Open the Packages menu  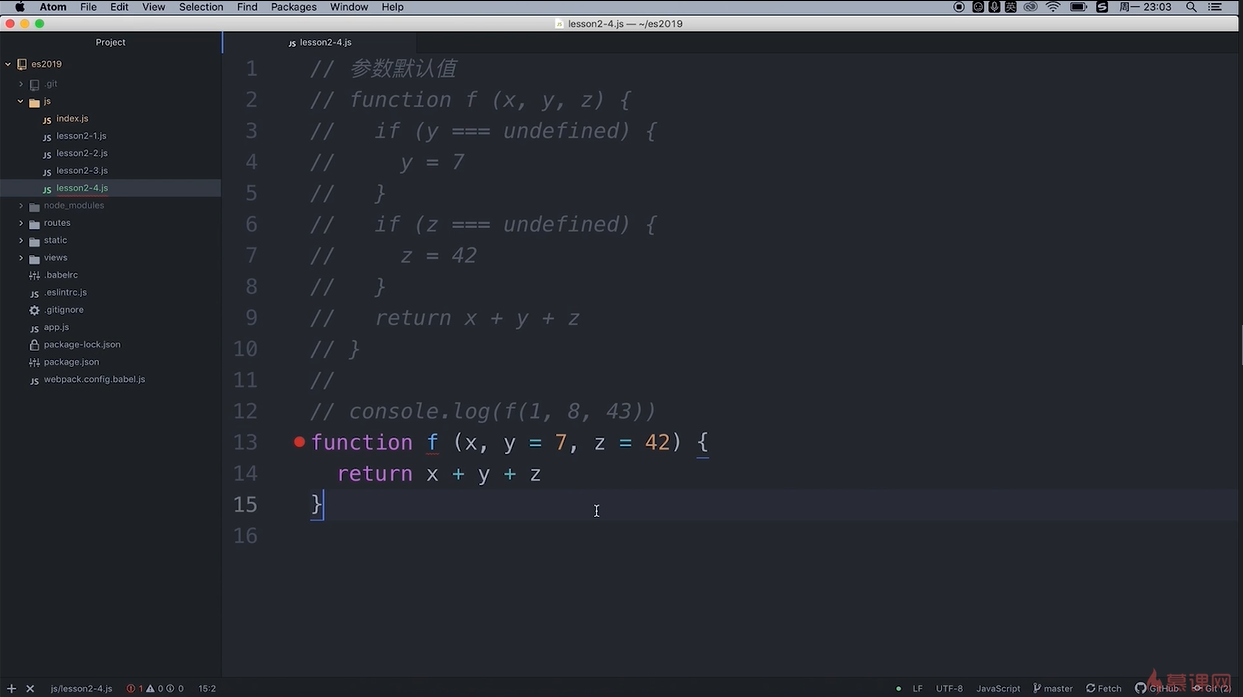(294, 7)
